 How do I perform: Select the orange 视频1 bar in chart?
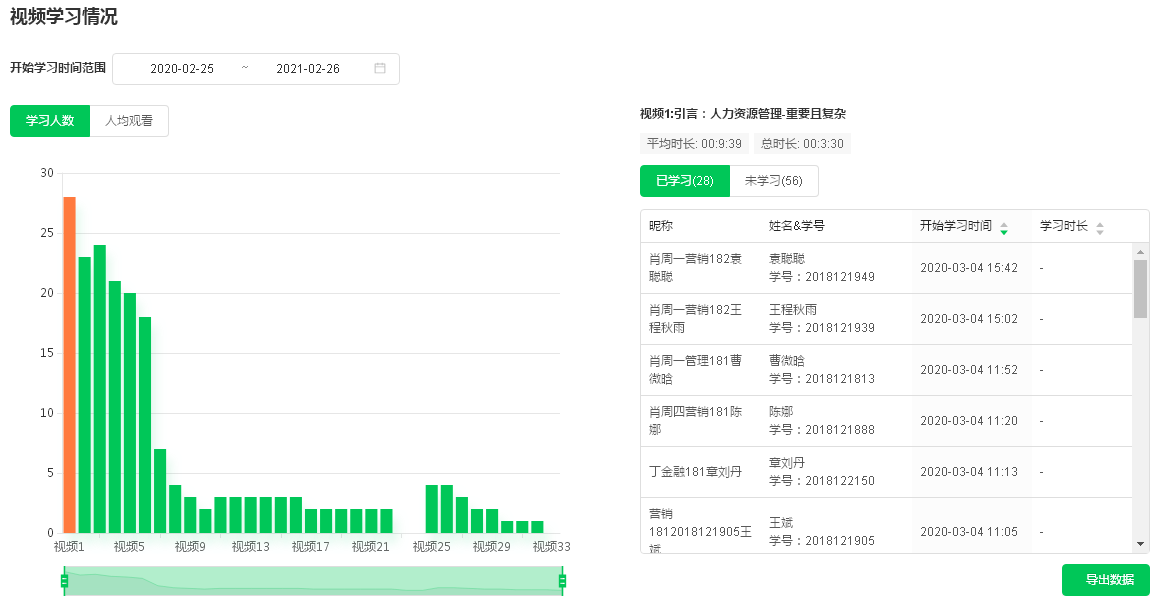(x=69, y=365)
